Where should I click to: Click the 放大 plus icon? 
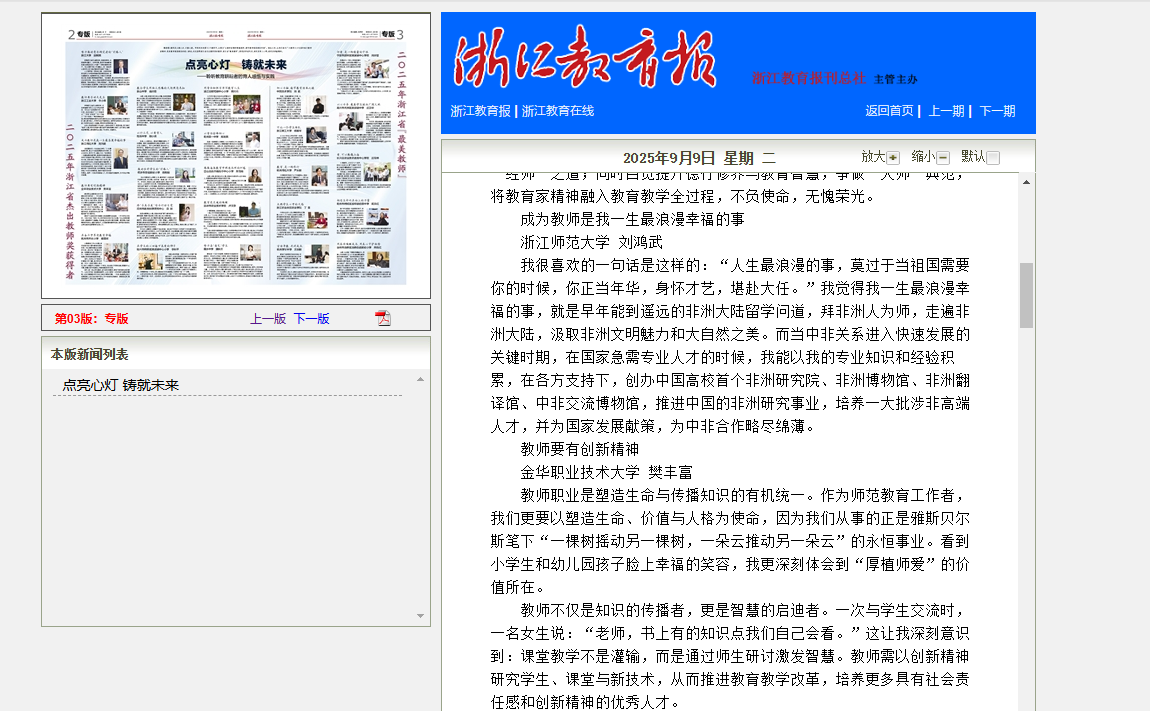[893, 158]
